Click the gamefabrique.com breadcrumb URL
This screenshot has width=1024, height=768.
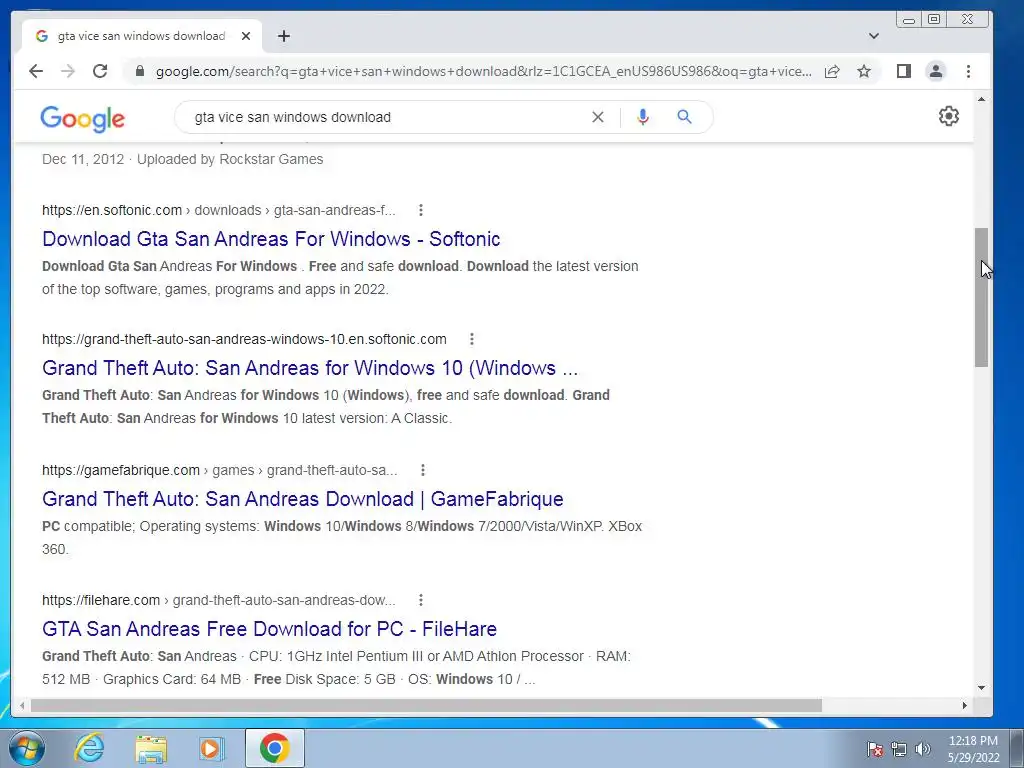tap(219, 470)
